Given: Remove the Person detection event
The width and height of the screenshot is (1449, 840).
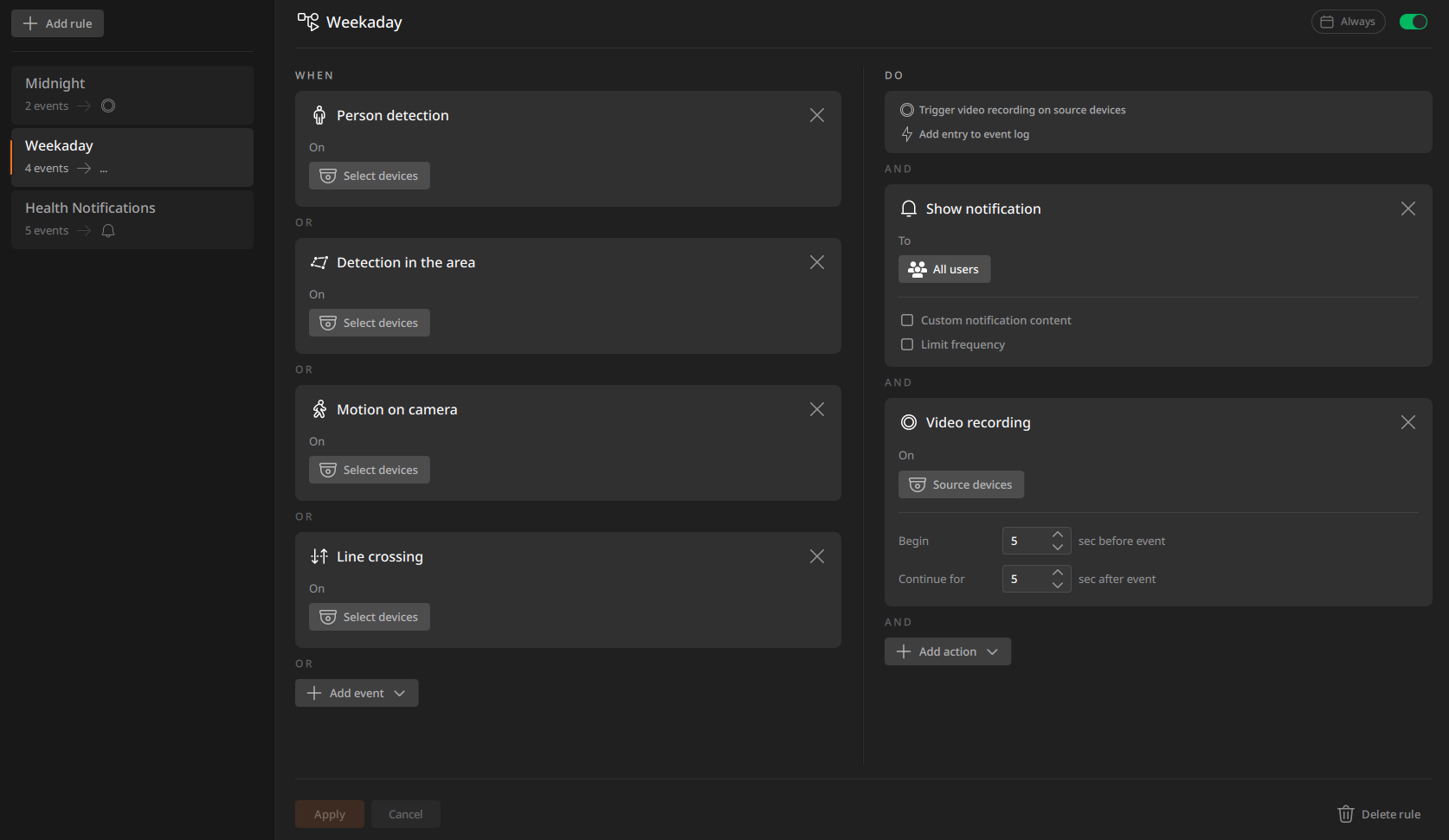Looking at the screenshot, I should [816, 115].
